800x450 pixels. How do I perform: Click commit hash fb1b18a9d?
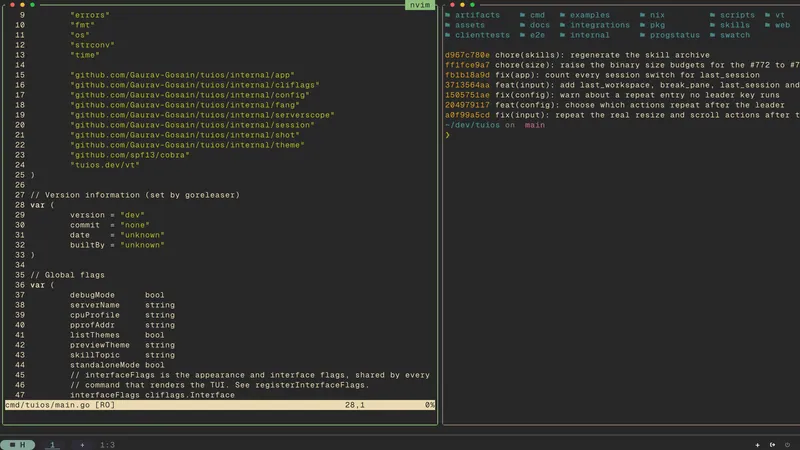click(467, 75)
